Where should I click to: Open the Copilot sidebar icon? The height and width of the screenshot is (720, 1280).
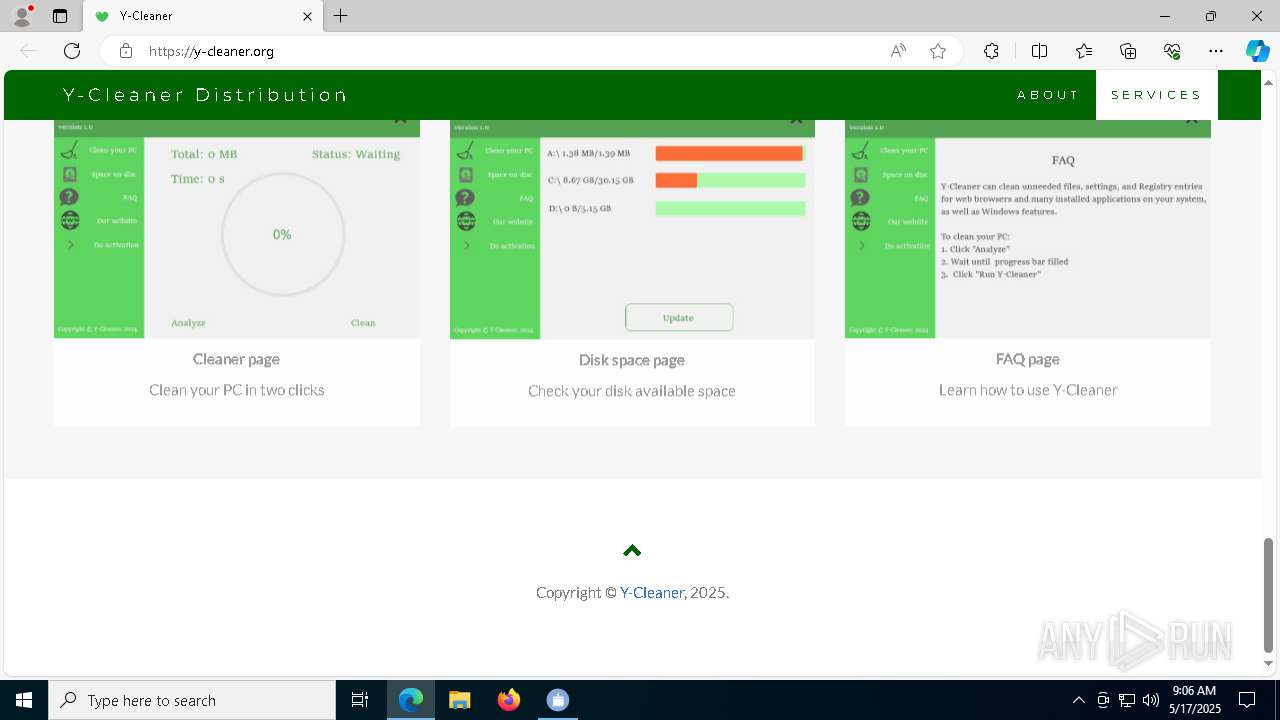pos(1257,51)
